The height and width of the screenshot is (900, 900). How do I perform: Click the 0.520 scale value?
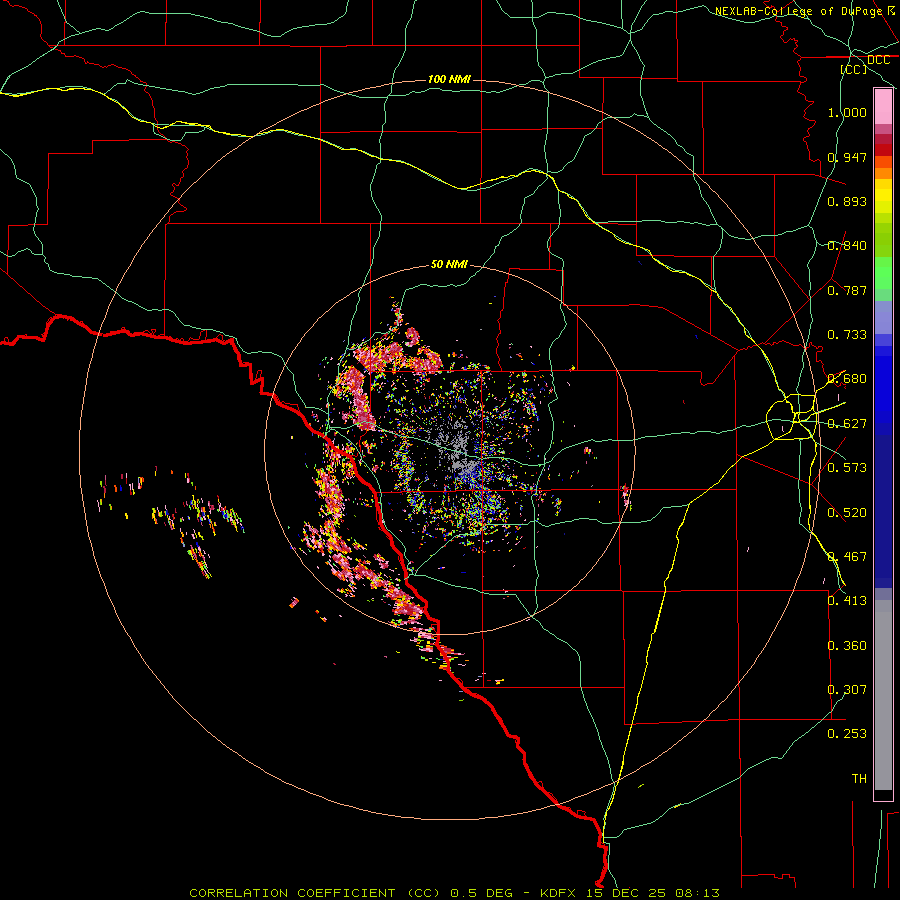click(847, 513)
